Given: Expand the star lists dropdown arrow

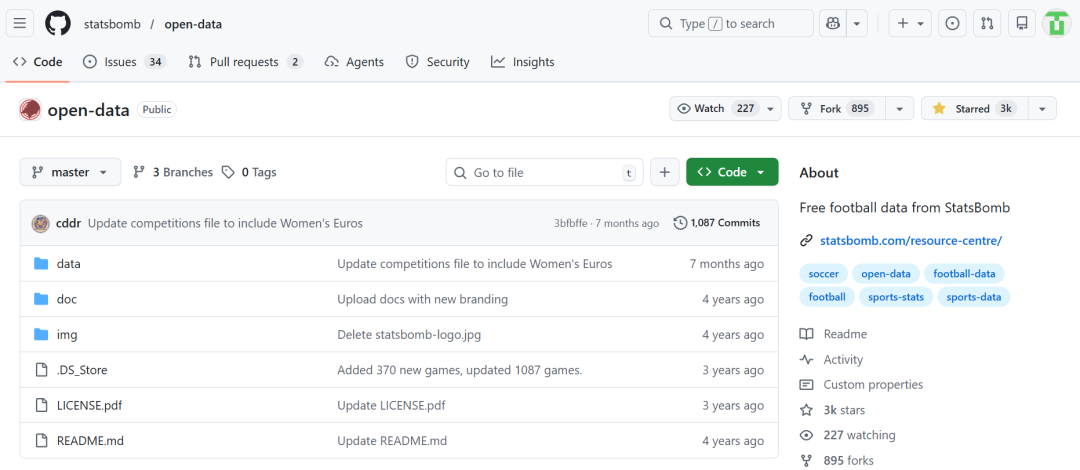Looking at the screenshot, I should pos(1042,109).
